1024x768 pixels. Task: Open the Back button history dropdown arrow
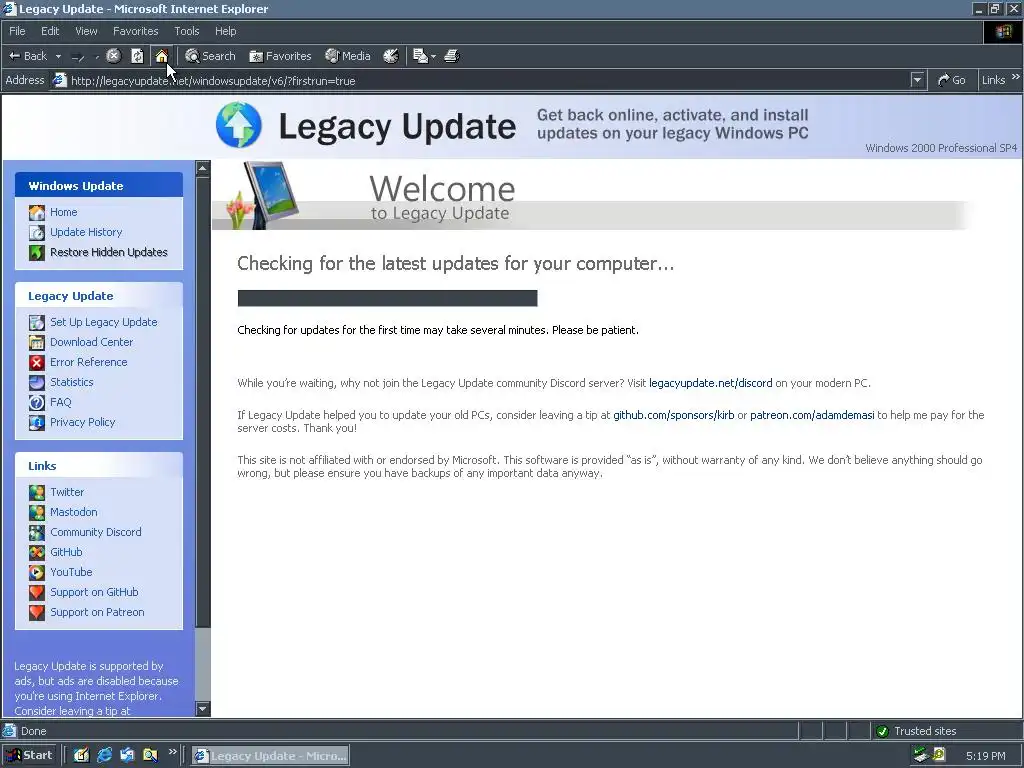coord(58,56)
